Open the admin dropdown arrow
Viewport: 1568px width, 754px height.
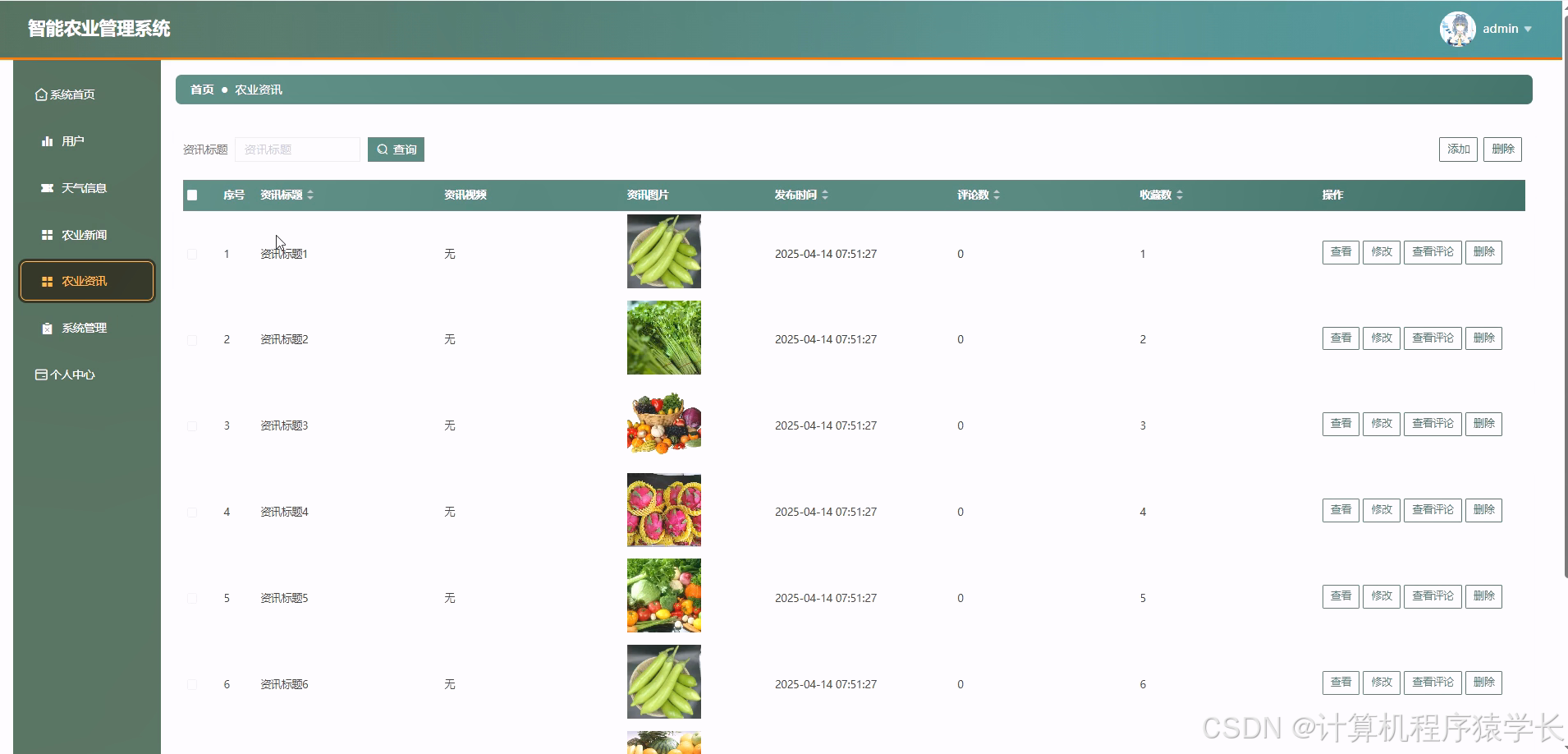tap(1528, 30)
